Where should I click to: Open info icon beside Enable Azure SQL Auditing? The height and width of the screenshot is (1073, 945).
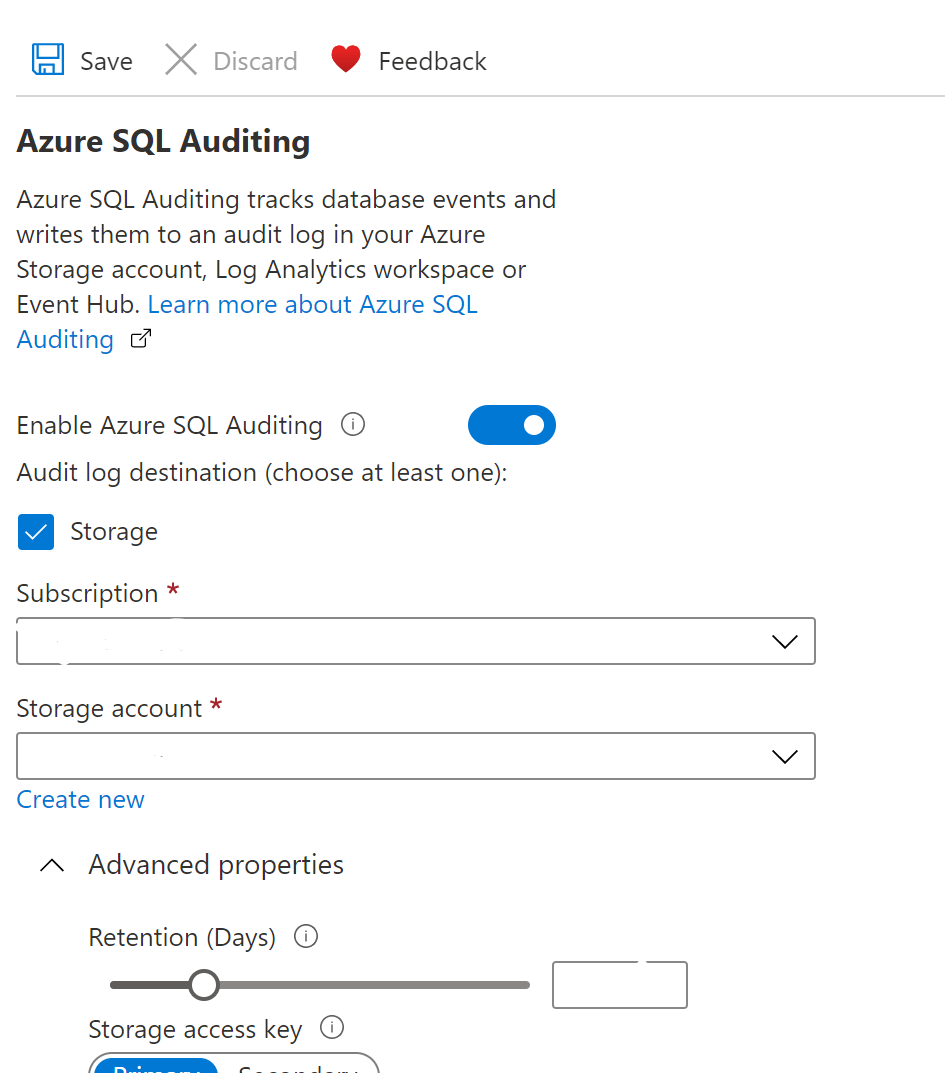pos(353,425)
